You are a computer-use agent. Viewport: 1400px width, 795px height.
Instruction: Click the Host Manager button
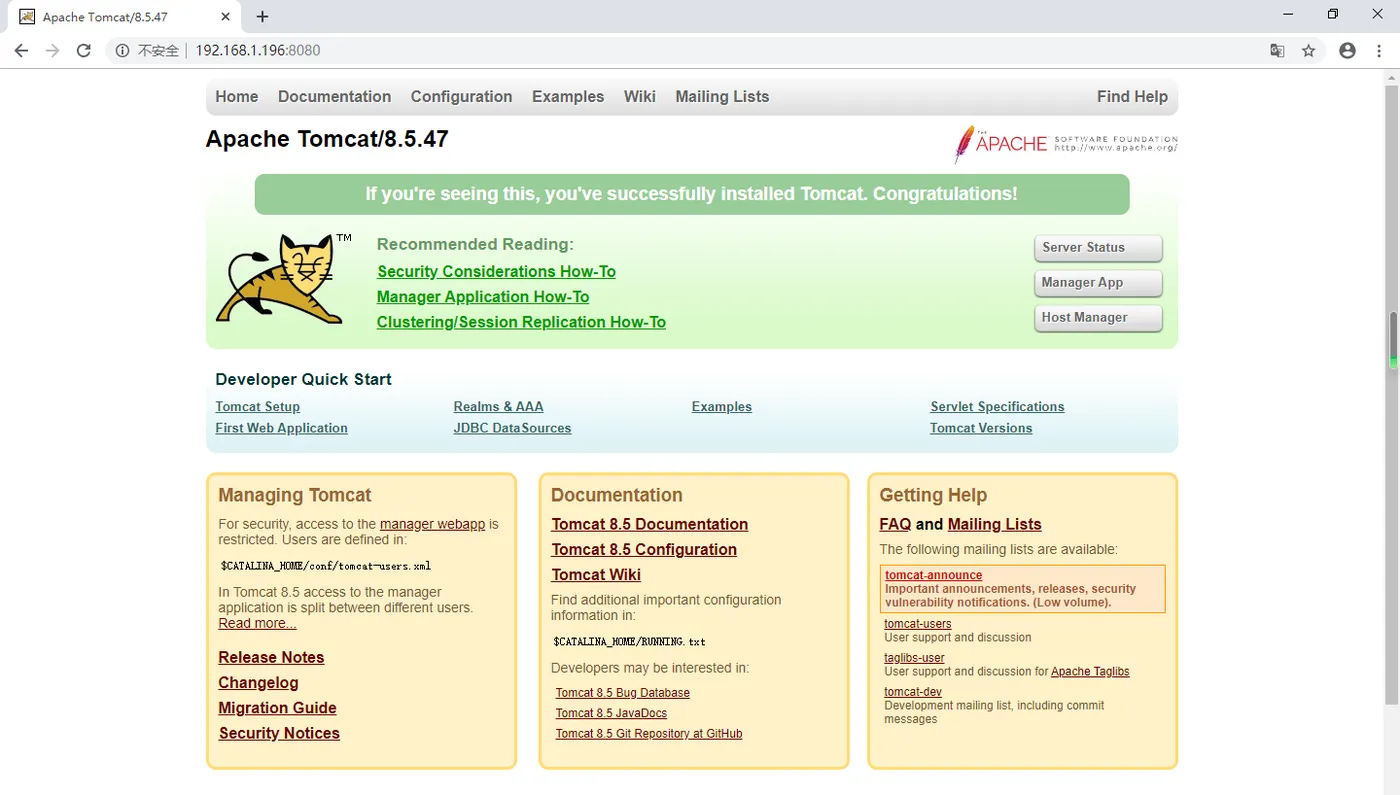[1098, 318]
